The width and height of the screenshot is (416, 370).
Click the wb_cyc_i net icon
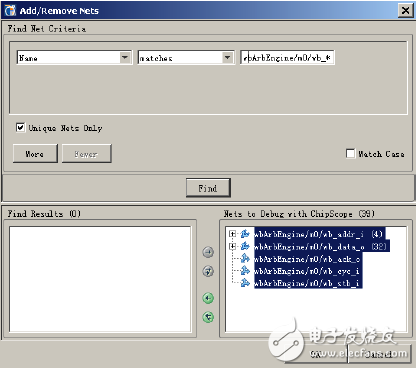tap(245, 271)
